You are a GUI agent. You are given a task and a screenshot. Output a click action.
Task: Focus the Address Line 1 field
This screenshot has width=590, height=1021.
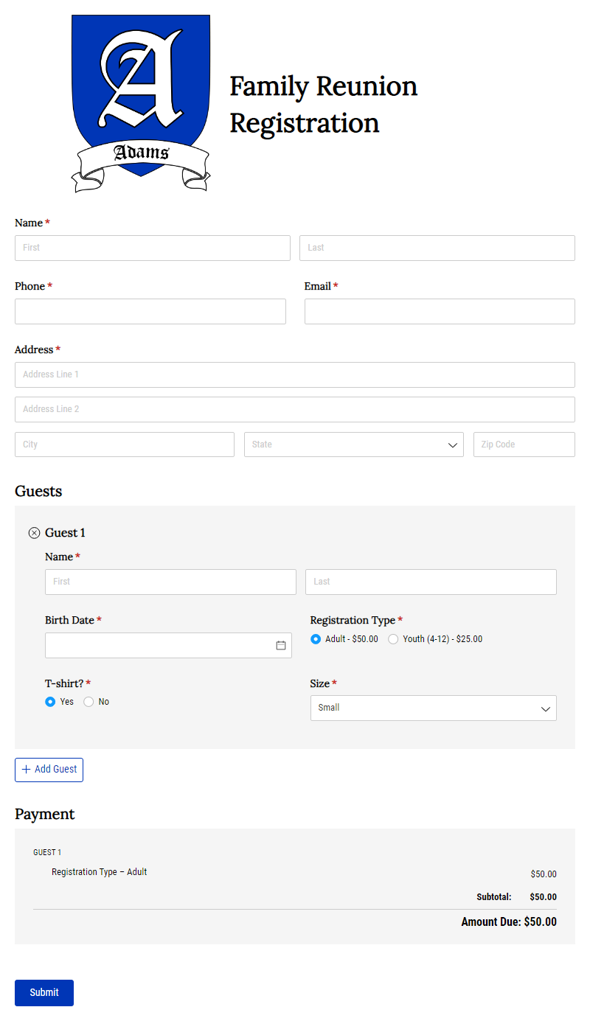click(x=295, y=375)
